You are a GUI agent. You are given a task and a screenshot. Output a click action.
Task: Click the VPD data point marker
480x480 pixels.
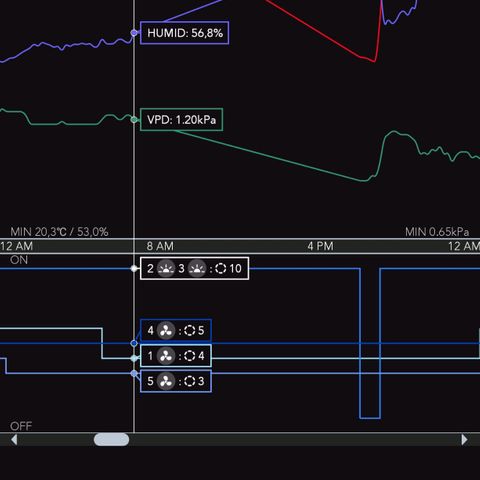click(x=134, y=120)
